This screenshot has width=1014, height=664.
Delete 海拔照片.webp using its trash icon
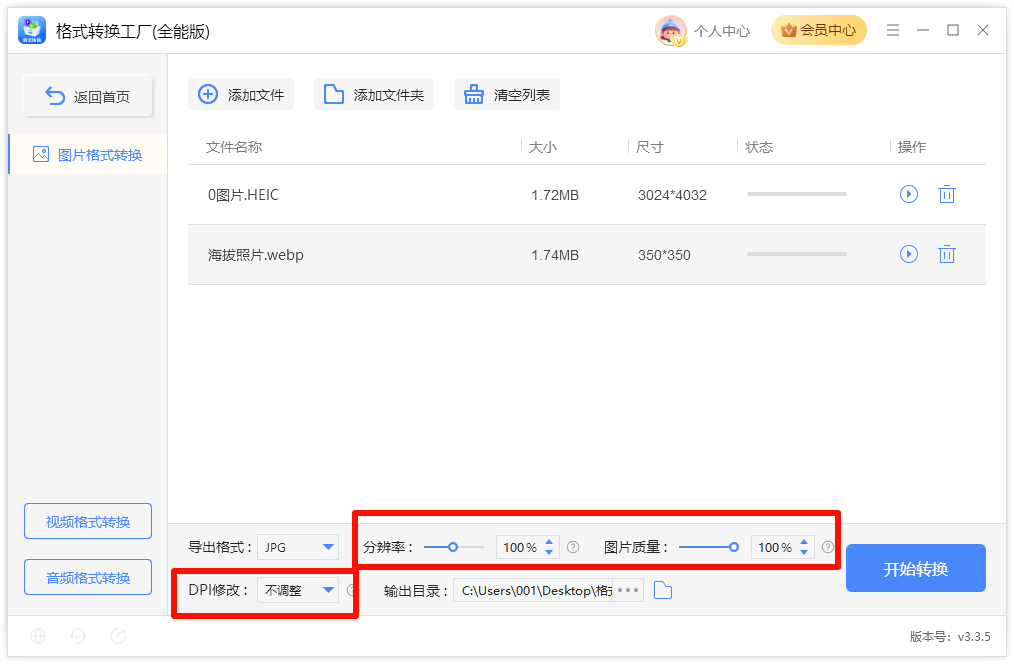point(947,254)
